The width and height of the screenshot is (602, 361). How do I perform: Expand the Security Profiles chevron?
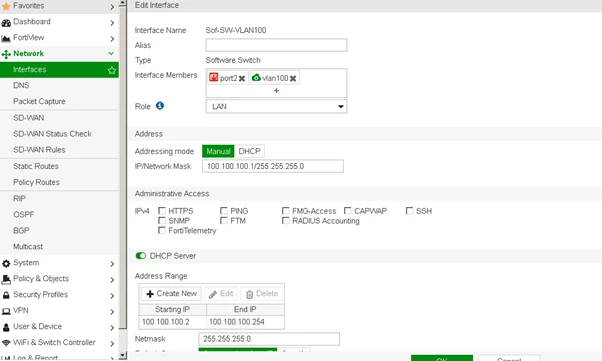point(112,296)
